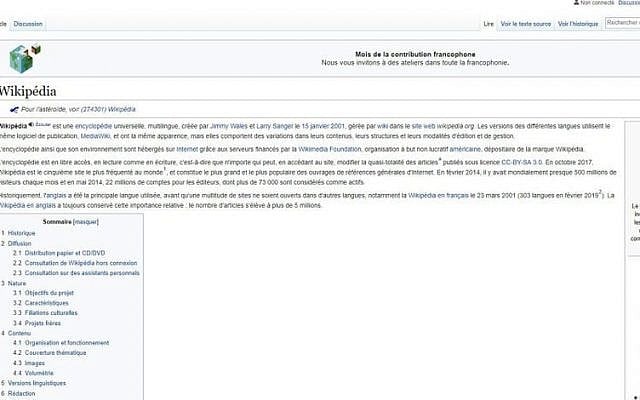The height and width of the screenshot is (400, 640).
Task: Open footnote 2 after février 2019
Action: (600, 192)
